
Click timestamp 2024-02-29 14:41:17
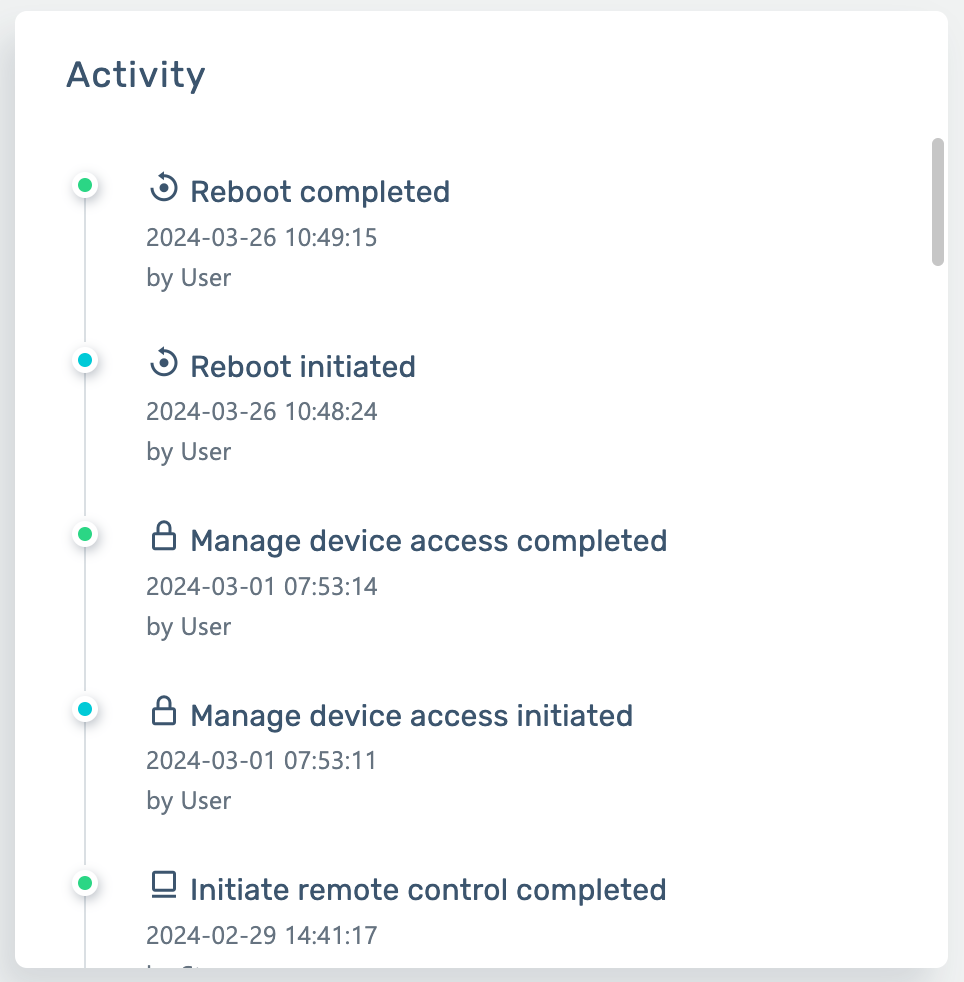(262, 936)
